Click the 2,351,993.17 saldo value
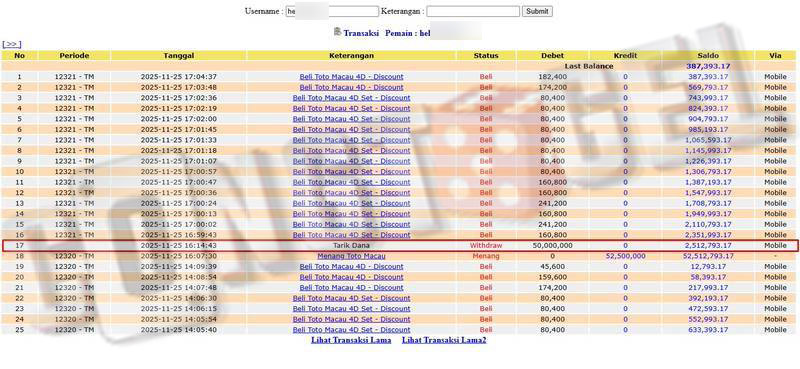The image size is (800, 369). coord(708,235)
